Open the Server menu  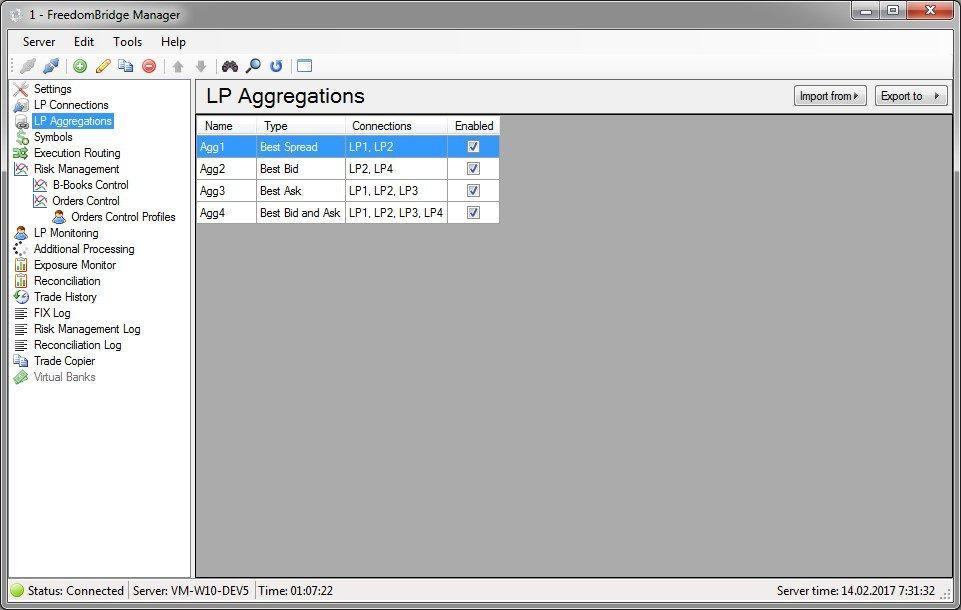pos(39,42)
